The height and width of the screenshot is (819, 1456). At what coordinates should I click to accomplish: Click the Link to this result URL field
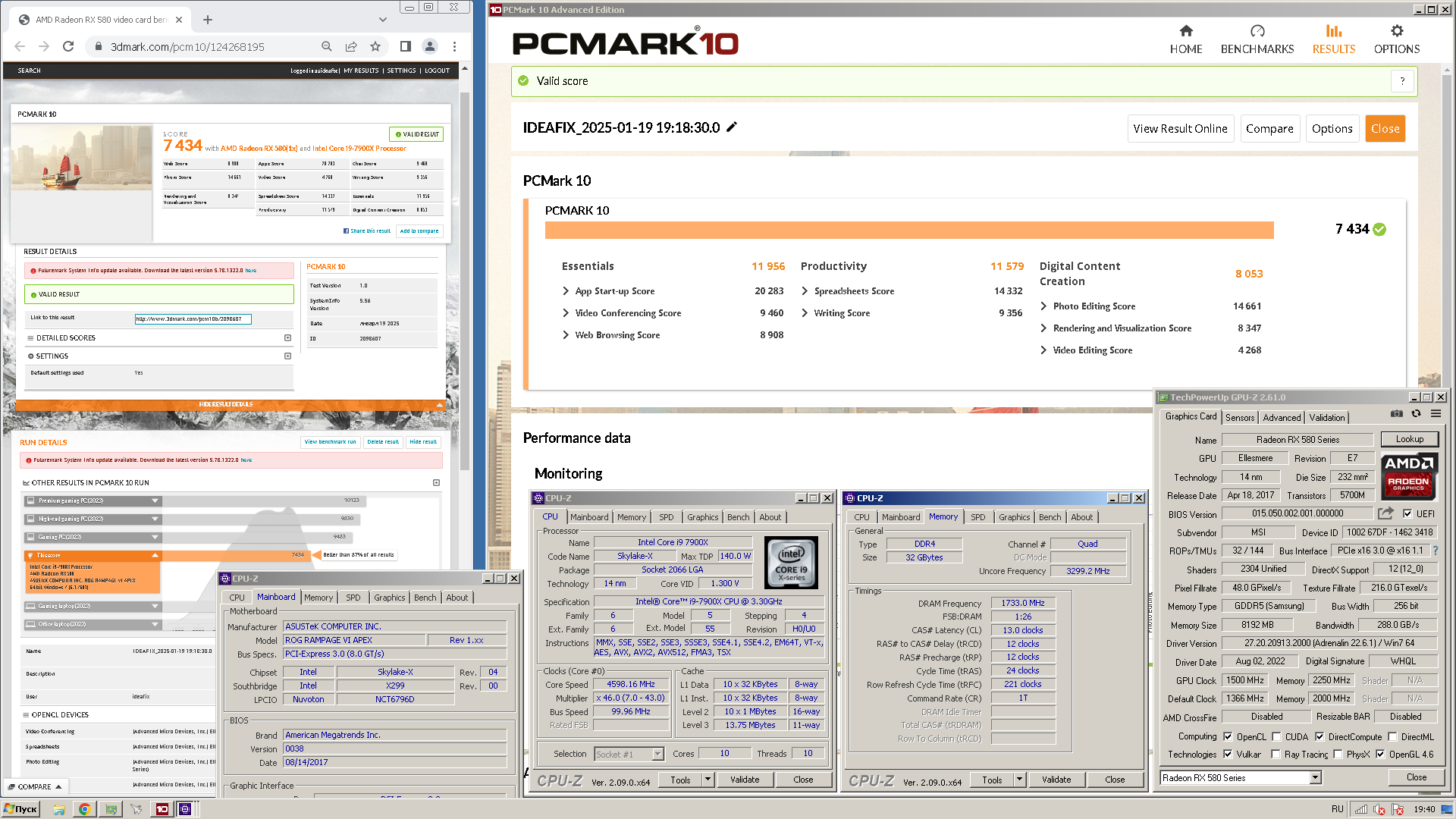click(193, 318)
